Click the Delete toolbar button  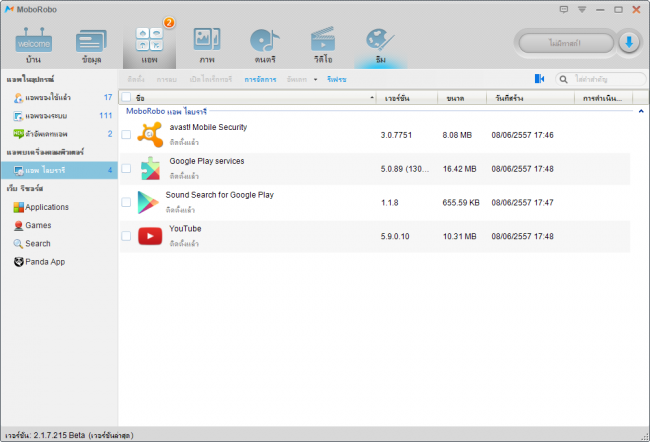coord(167,80)
